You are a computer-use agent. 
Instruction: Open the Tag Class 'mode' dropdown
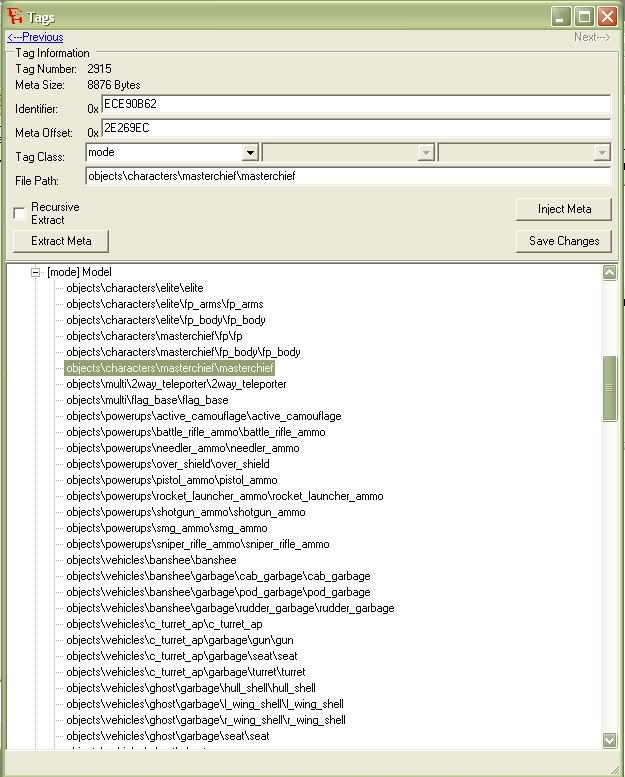pos(250,153)
